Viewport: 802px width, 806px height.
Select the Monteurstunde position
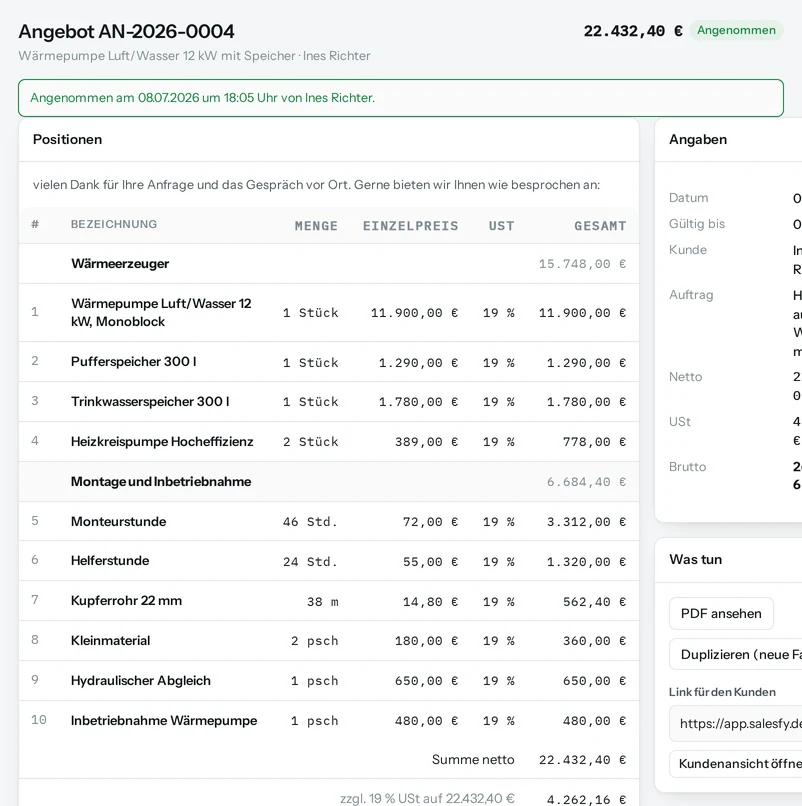click(x=329, y=521)
